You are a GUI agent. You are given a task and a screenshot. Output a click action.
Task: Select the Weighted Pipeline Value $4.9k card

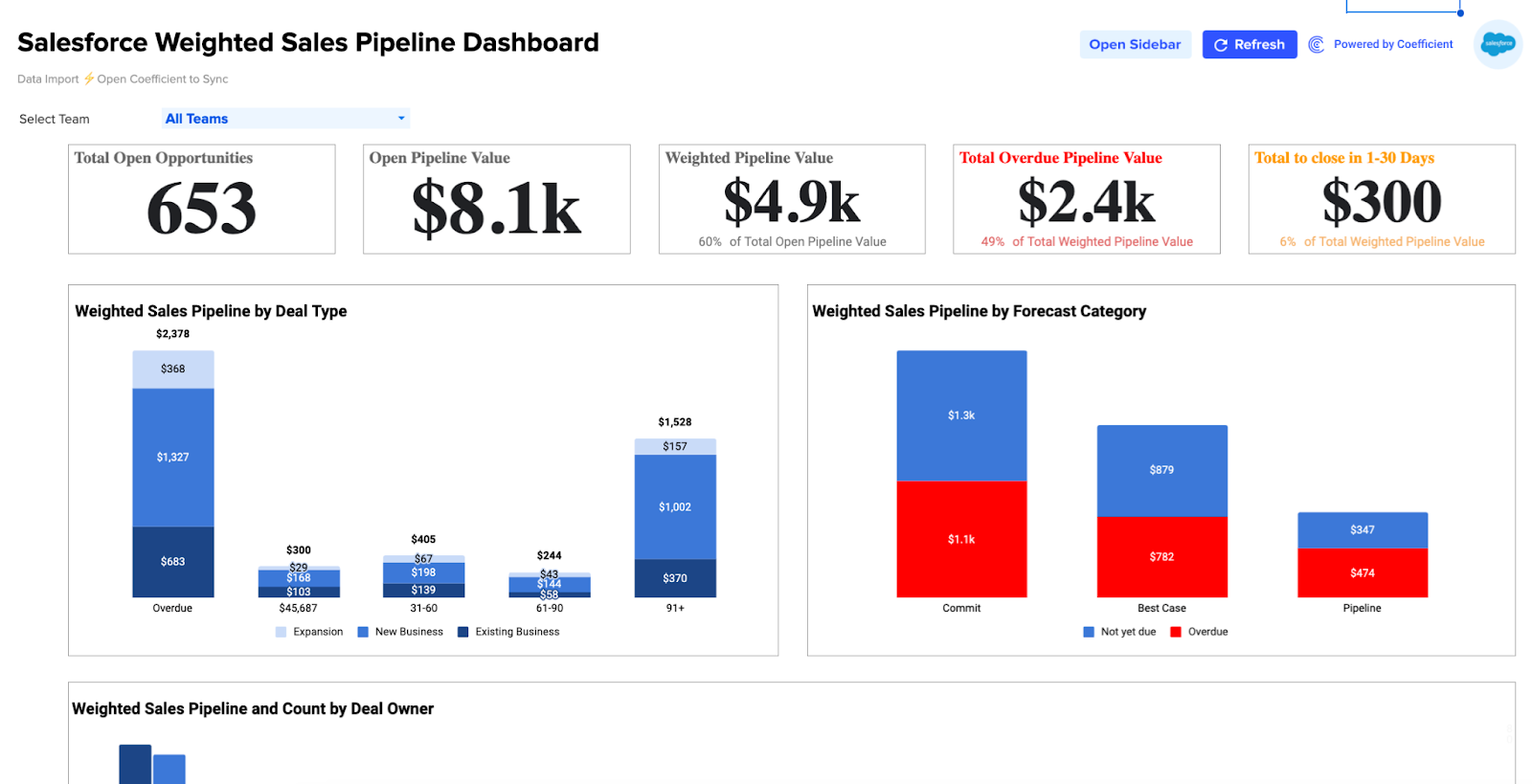click(x=792, y=199)
